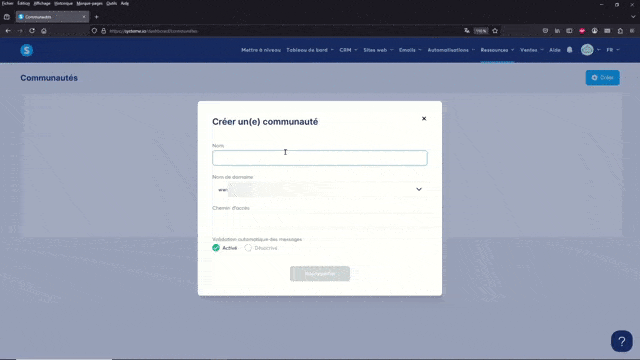This screenshot has height=360, width=640.
Task: Go to browser home page
Action: [44, 31]
